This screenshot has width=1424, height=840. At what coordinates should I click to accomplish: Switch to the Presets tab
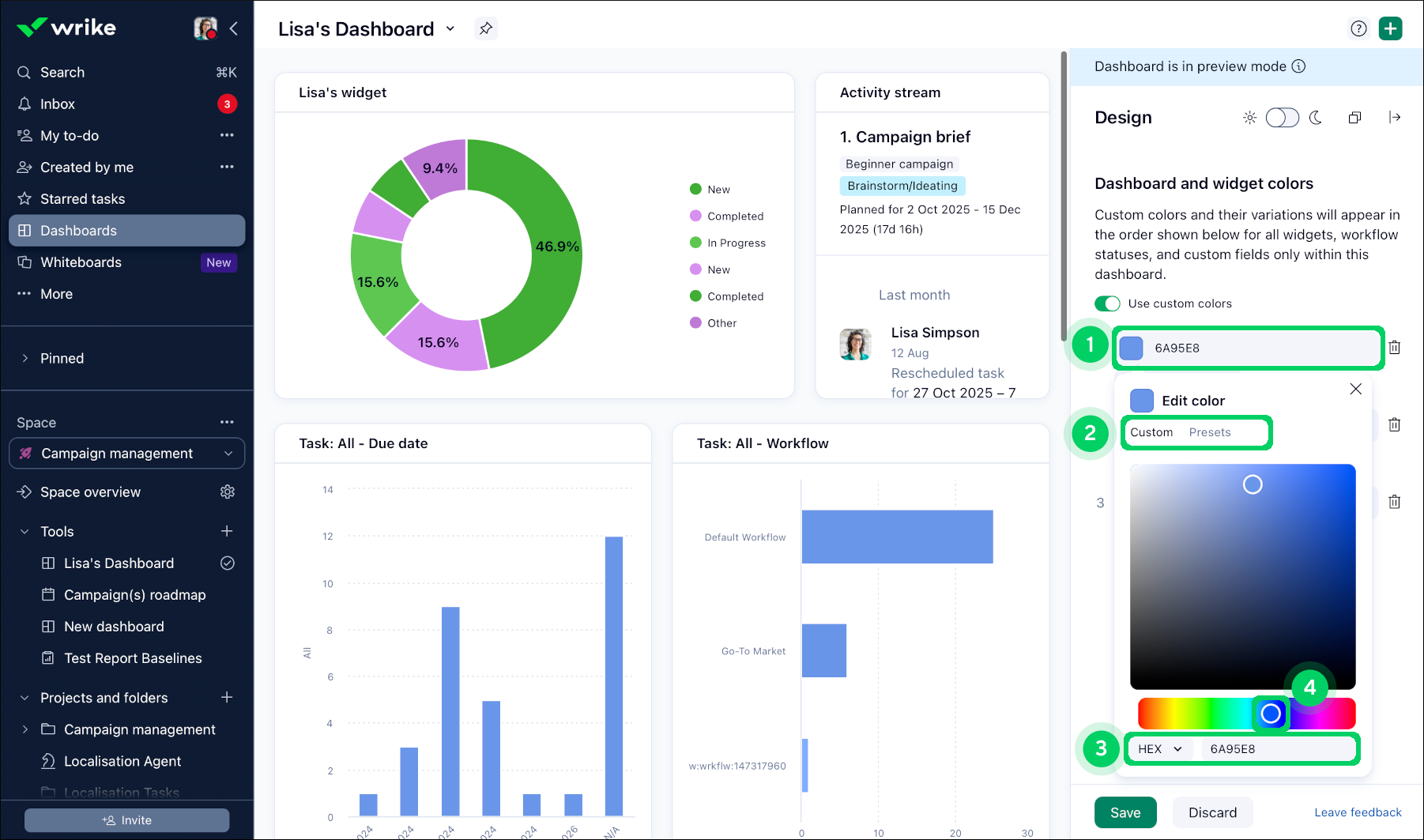coord(1210,432)
